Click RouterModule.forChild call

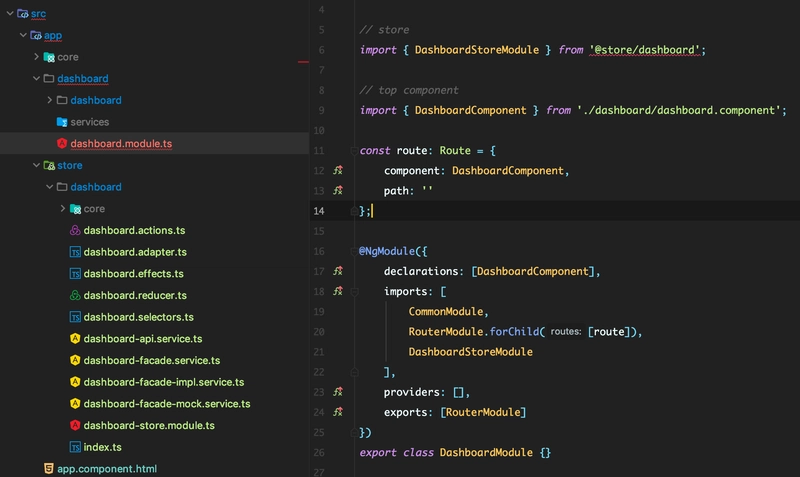point(477,332)
